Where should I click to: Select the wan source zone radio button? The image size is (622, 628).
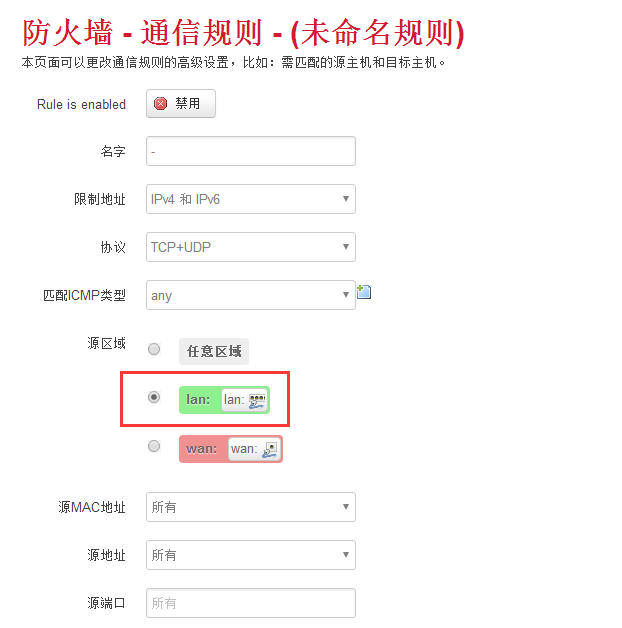click(154, 446)
